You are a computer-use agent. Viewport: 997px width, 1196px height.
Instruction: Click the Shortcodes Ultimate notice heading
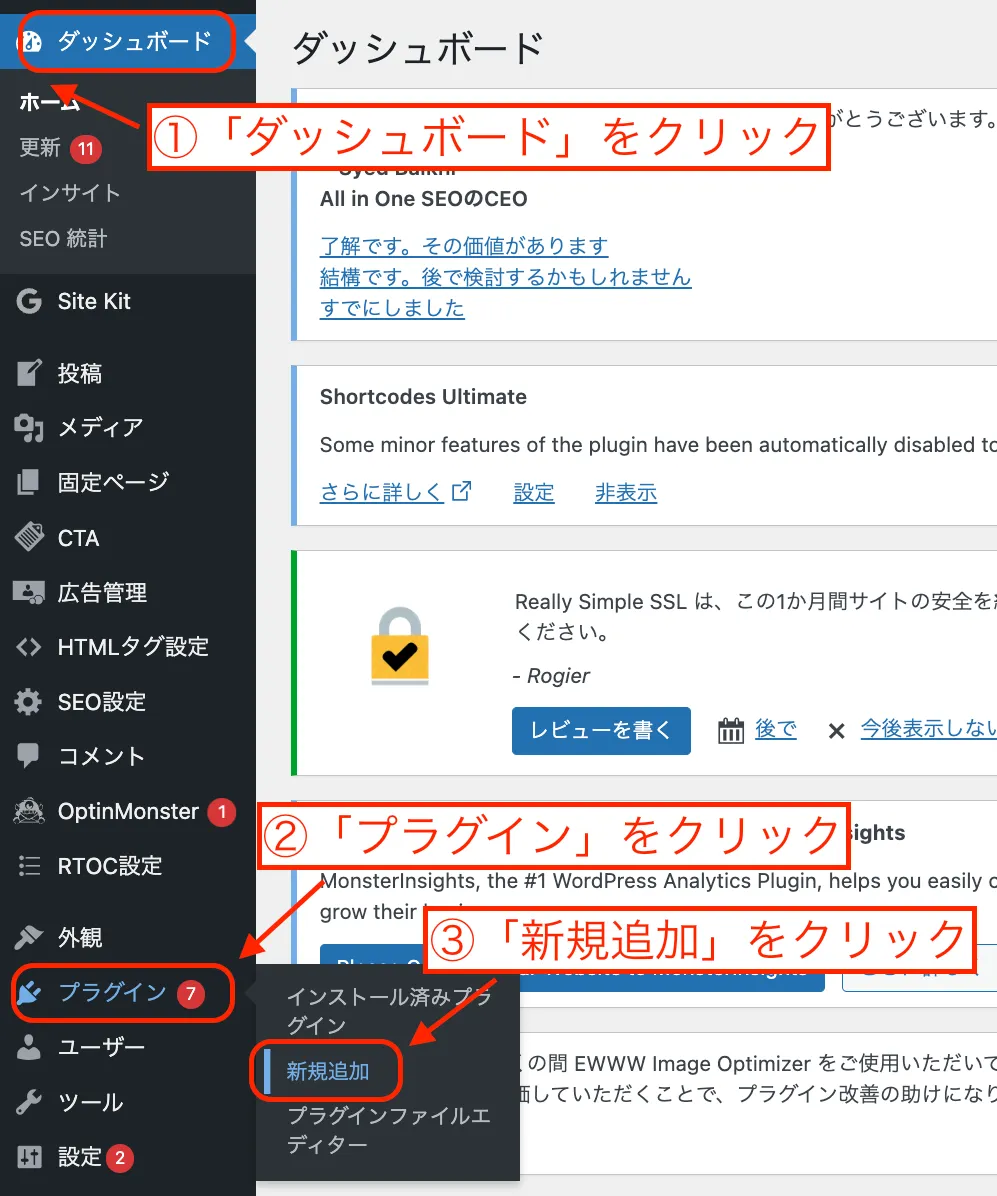coord(423,397)
